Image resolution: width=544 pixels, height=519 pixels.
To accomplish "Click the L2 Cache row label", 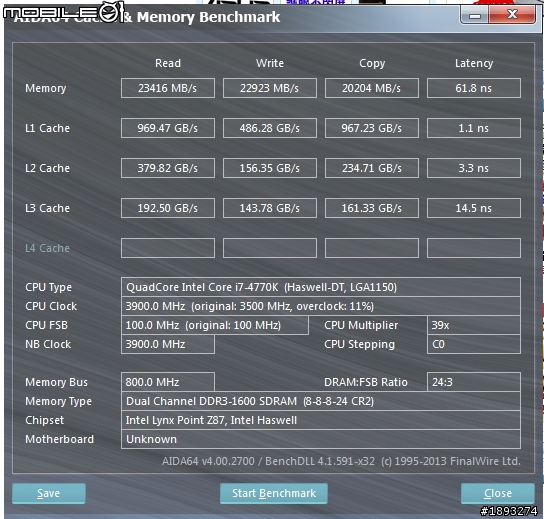I will (x=48, y=168).
